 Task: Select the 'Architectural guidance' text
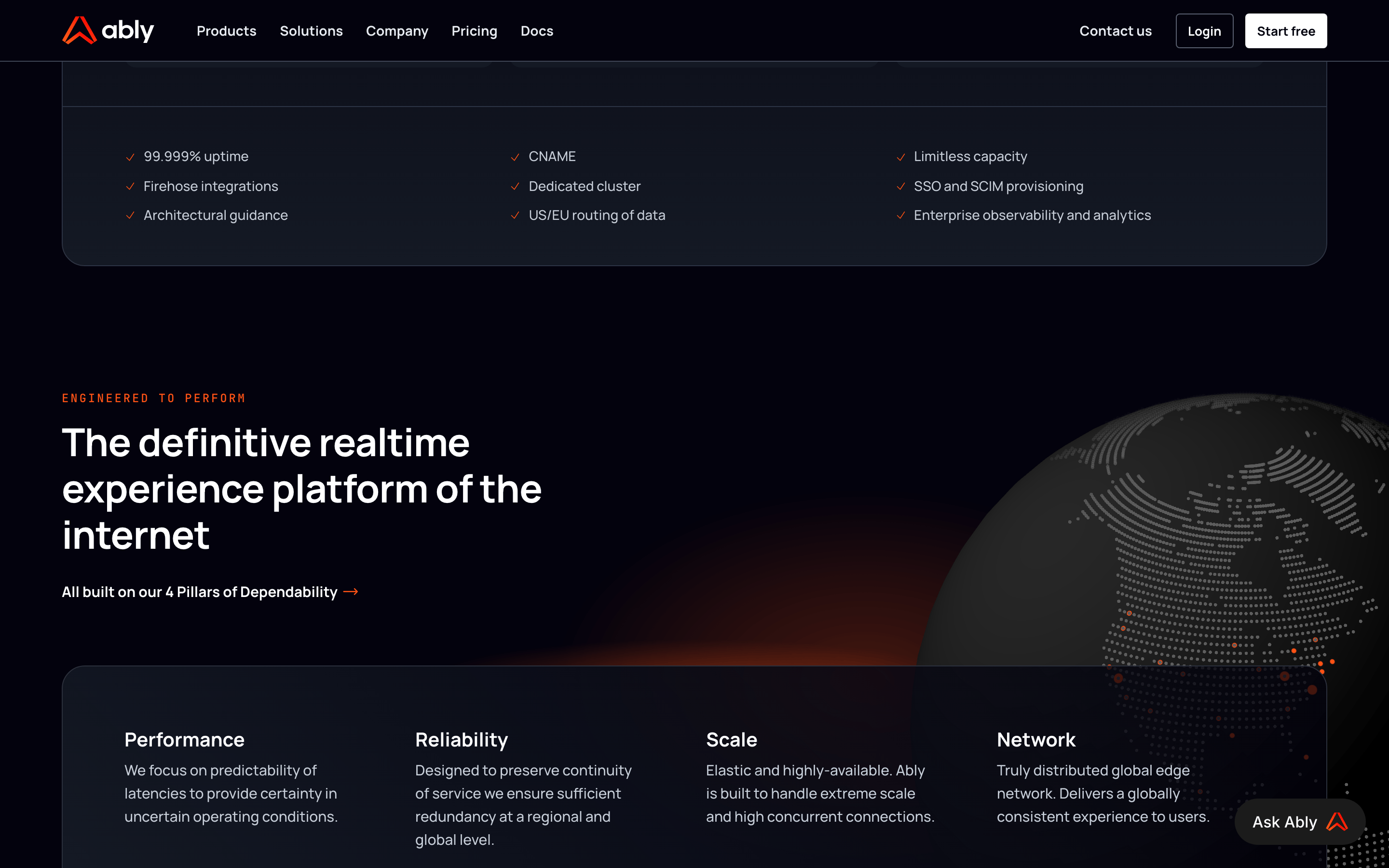tap(216, 215)
